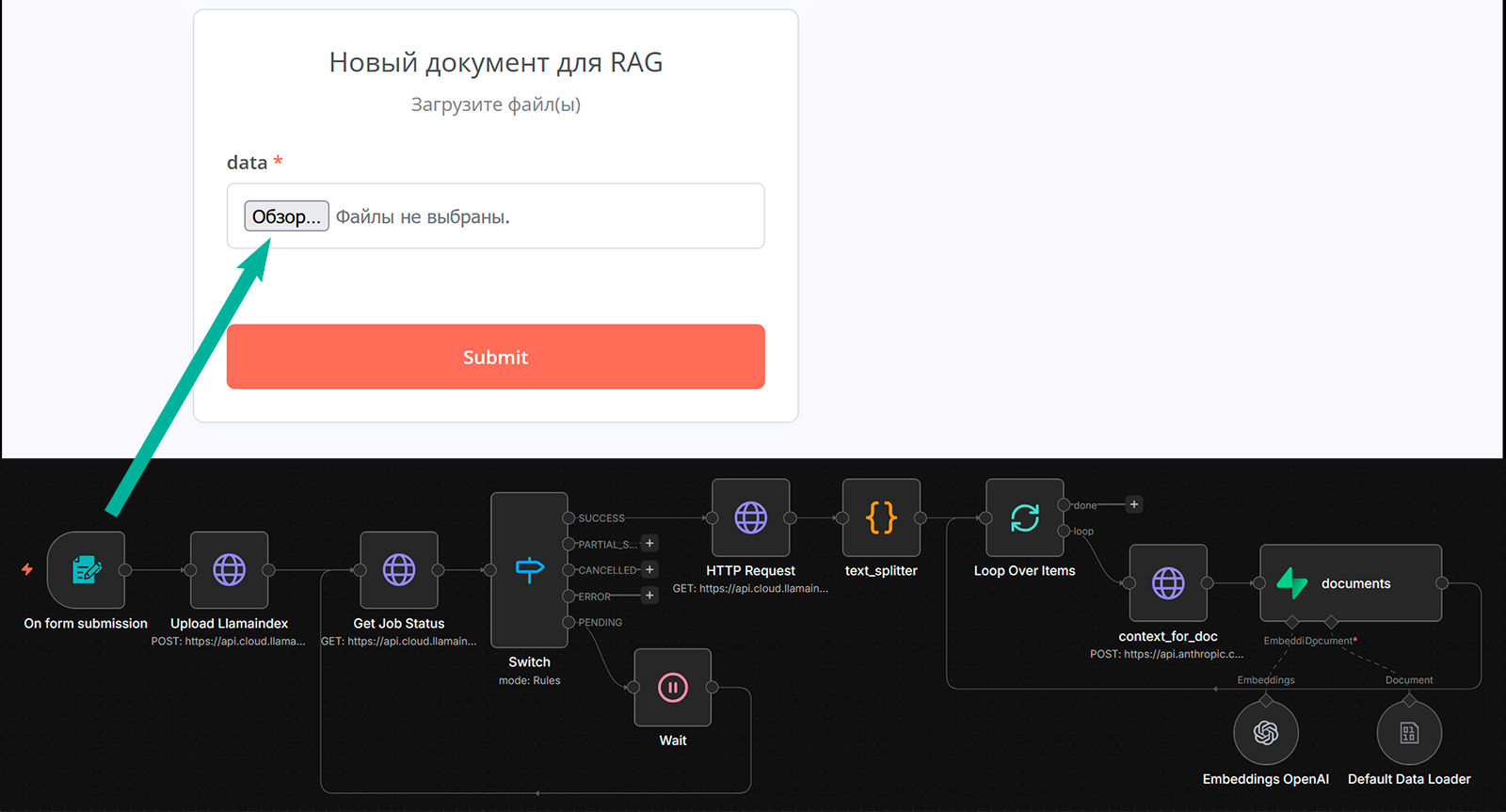Open the HTTP Request globe node

[750, 517]
